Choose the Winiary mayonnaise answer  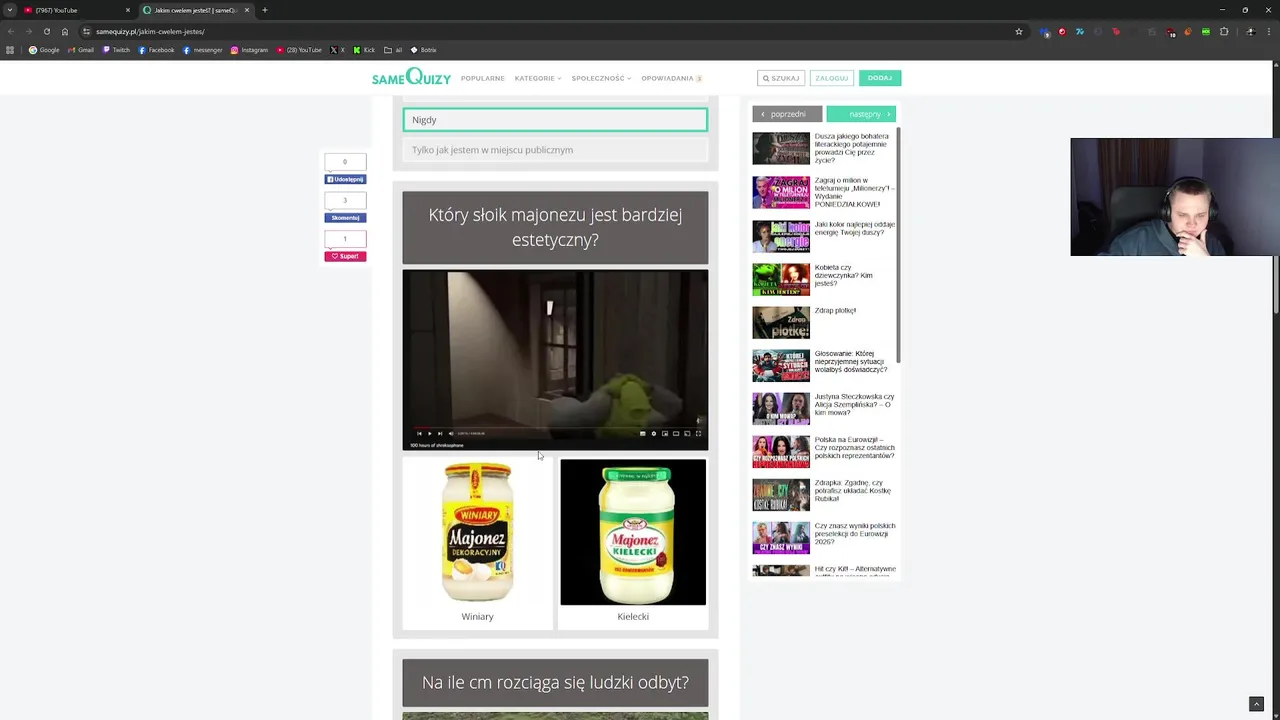[477, 543]
